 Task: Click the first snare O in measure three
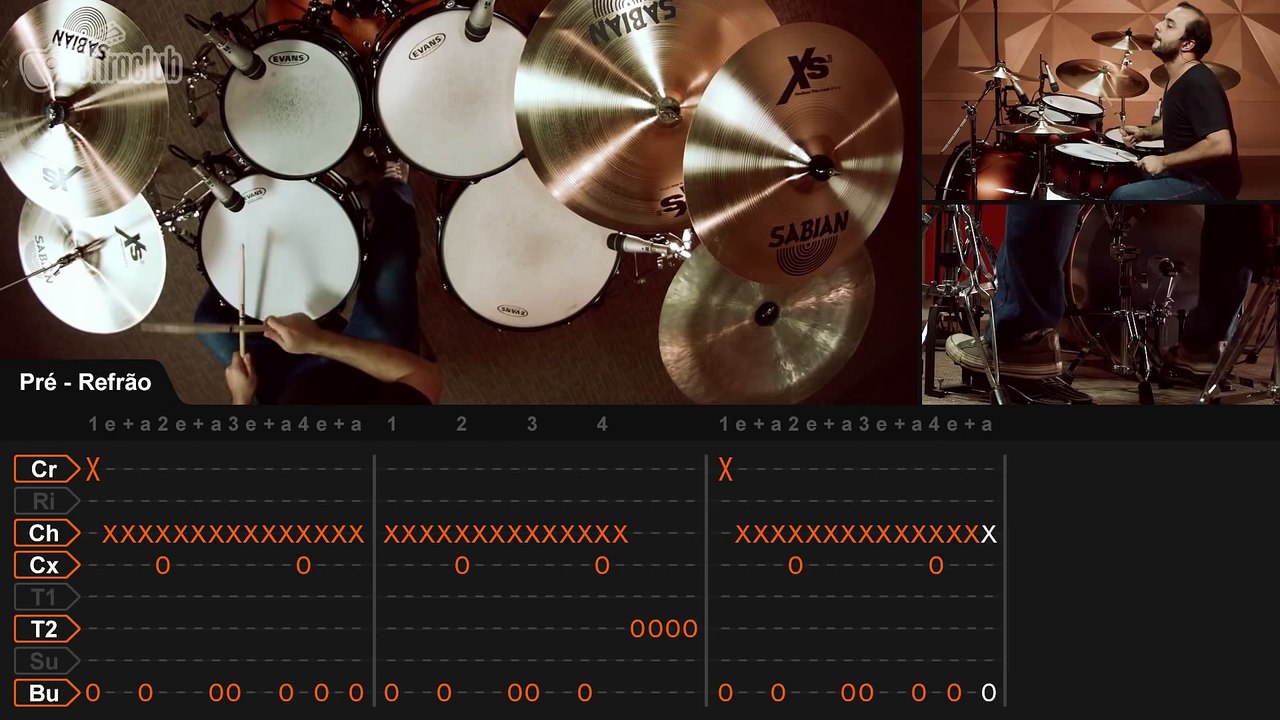tap(795, 566)
